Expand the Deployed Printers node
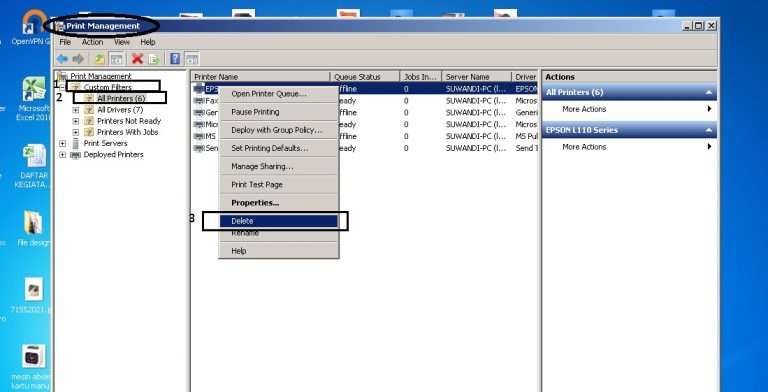This screenshot has width=768, height=392. 62,155
